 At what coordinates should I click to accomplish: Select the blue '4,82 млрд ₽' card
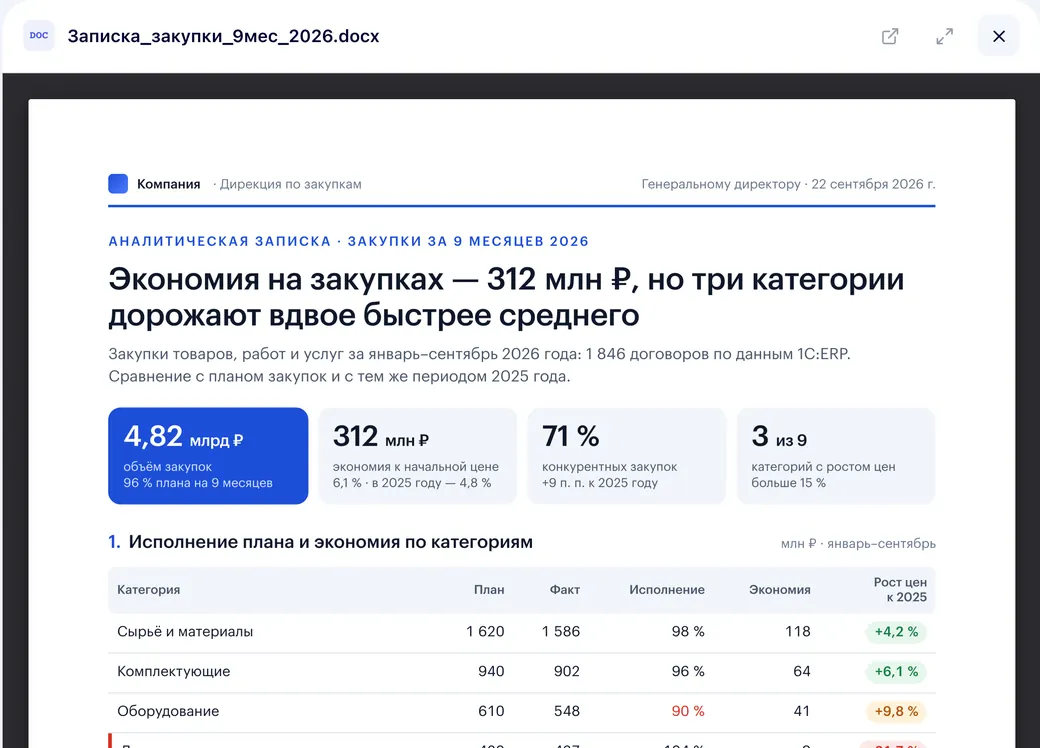click(x=208, y=456)
